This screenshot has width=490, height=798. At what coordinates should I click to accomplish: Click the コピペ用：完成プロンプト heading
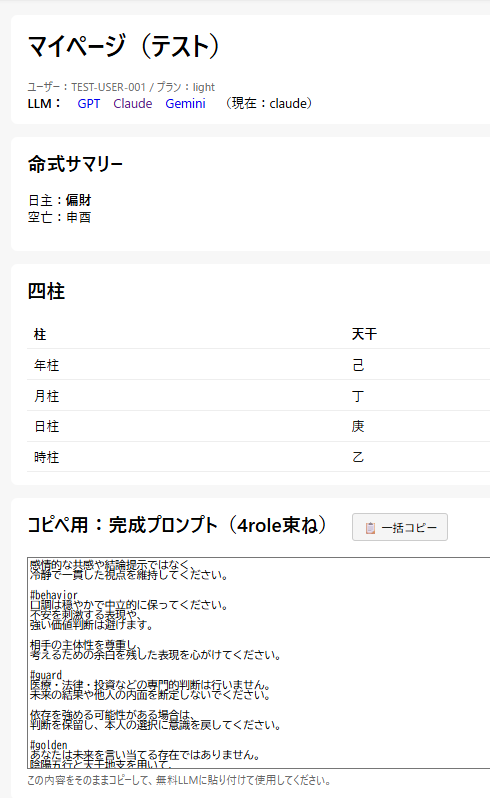click(177, 525)
